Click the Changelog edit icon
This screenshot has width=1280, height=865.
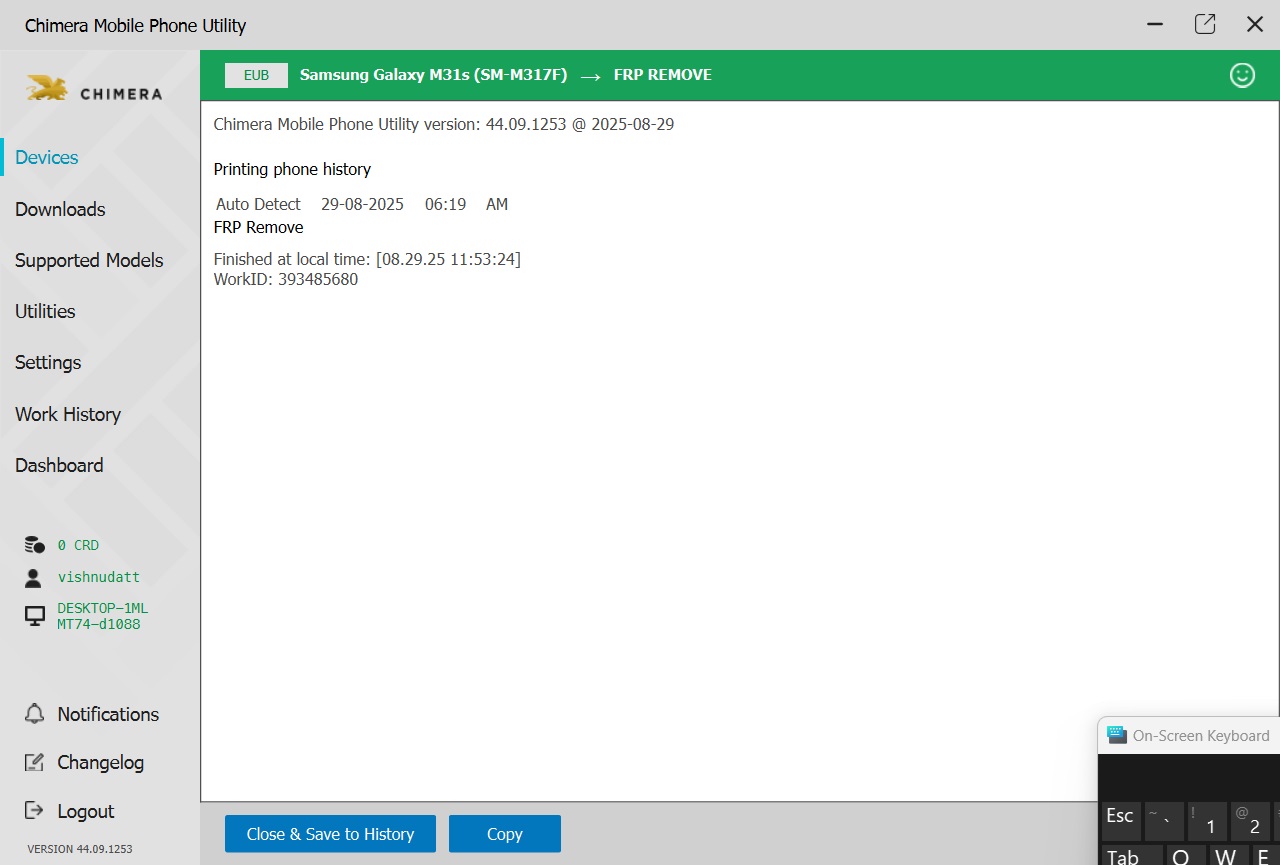coord(35,763)
